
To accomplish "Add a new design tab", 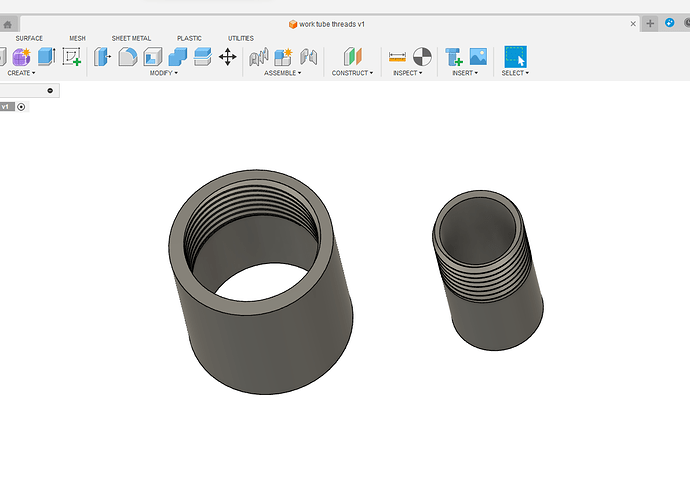I will pyautogui.click(x=650, y=24).
